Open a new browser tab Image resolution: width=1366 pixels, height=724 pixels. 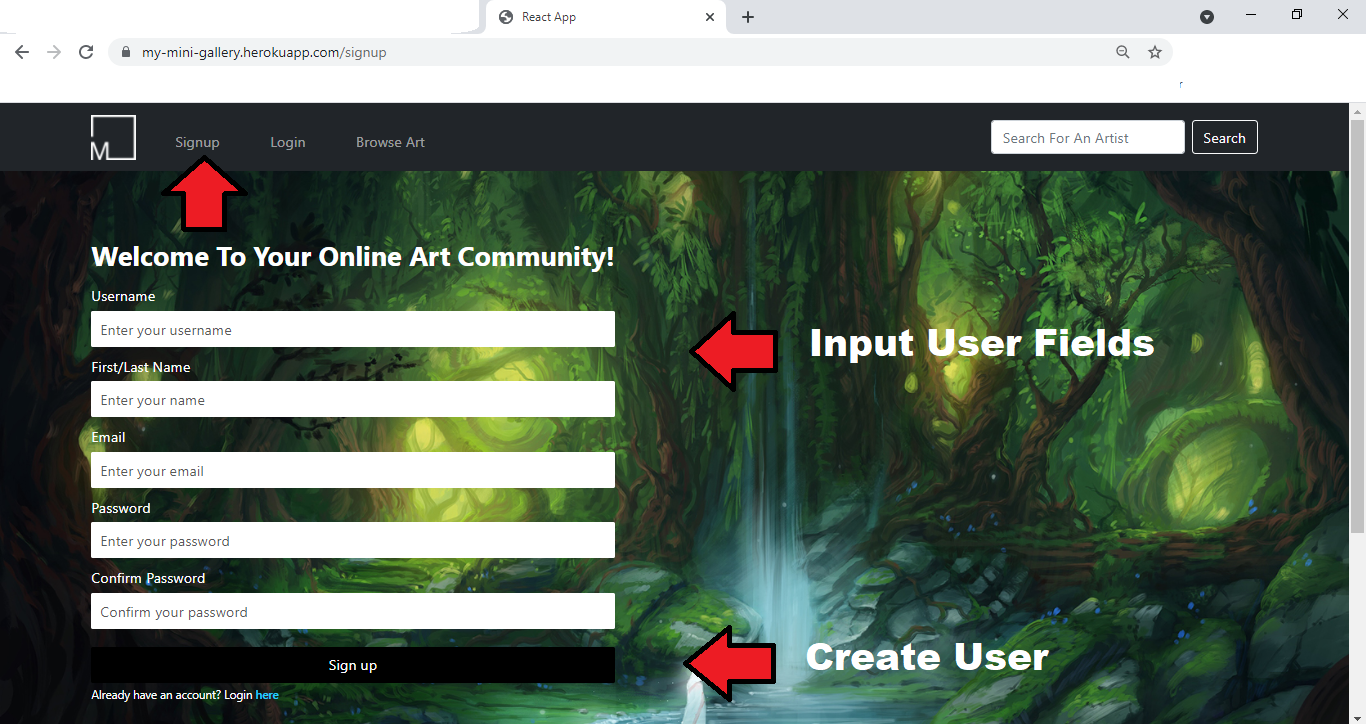[x=748, y=17]
